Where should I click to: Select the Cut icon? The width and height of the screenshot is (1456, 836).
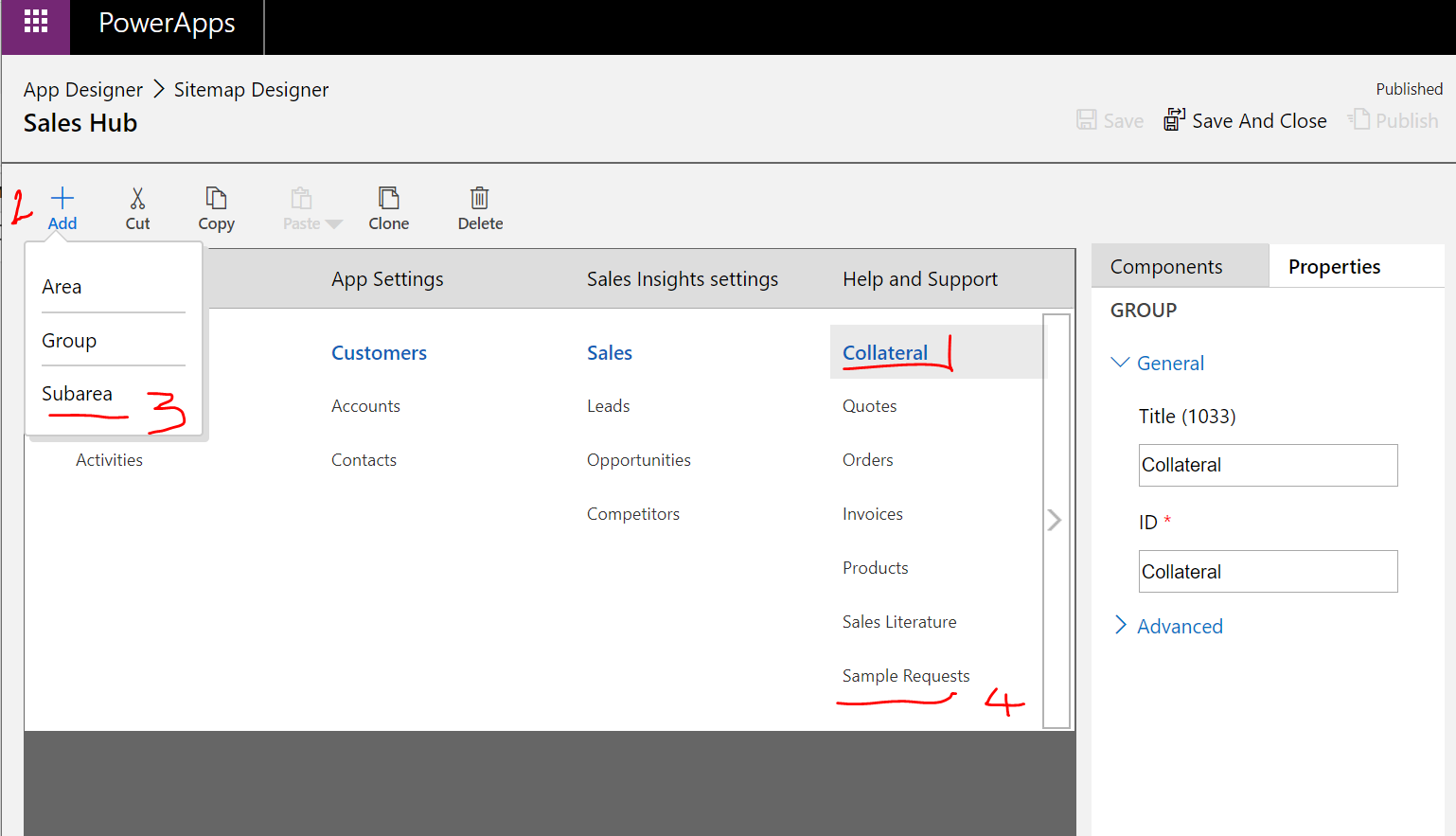(137, 201)
